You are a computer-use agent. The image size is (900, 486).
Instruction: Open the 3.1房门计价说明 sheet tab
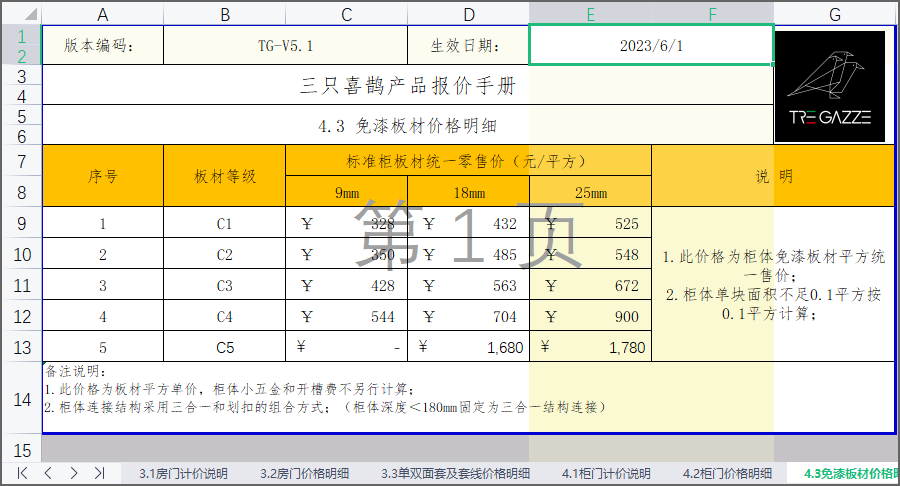pyautogui.click(x=183, y=474)
